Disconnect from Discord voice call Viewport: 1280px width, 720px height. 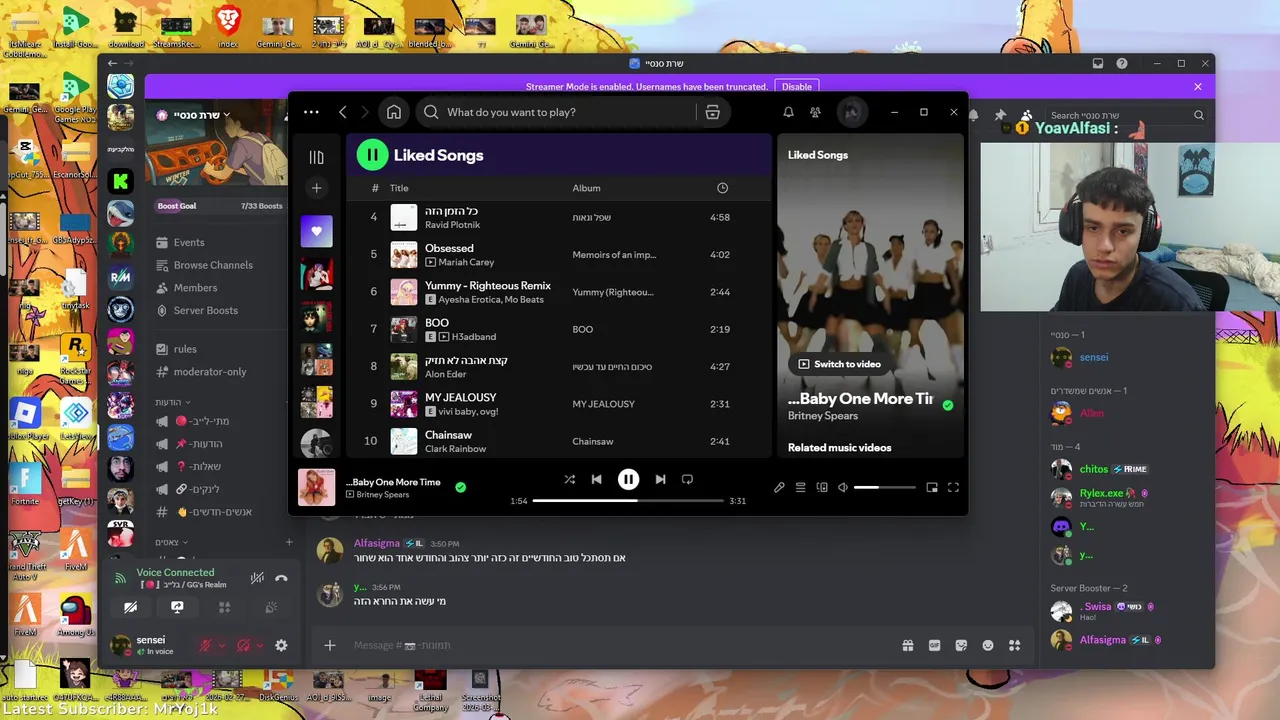point(281,578)
